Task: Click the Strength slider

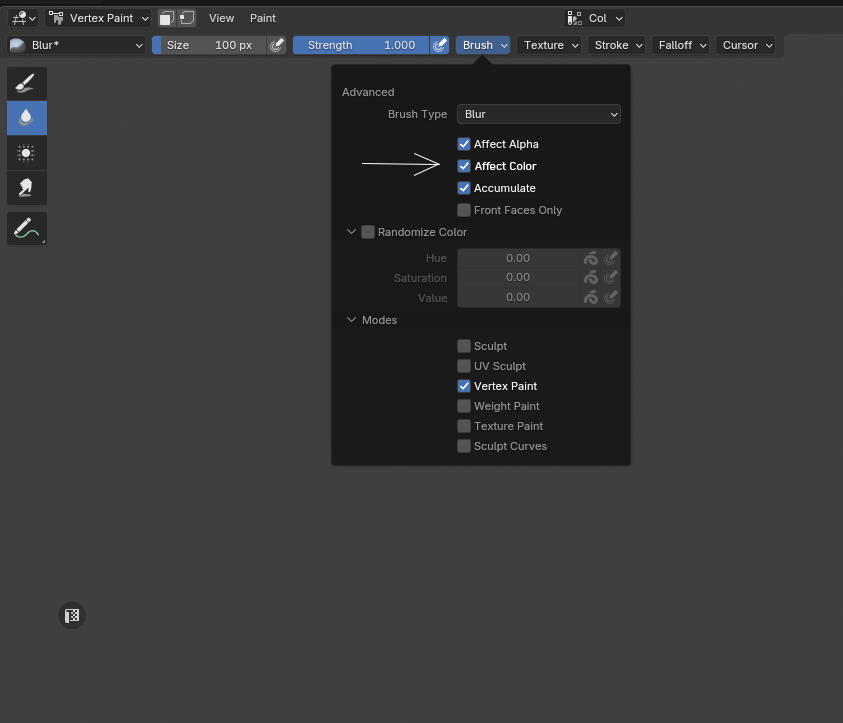Action: (361, 45)
